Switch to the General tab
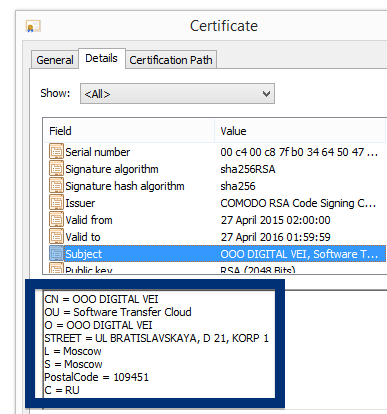Image resolution: width=387 pixels, height=414 pixels. pos(55,60)
